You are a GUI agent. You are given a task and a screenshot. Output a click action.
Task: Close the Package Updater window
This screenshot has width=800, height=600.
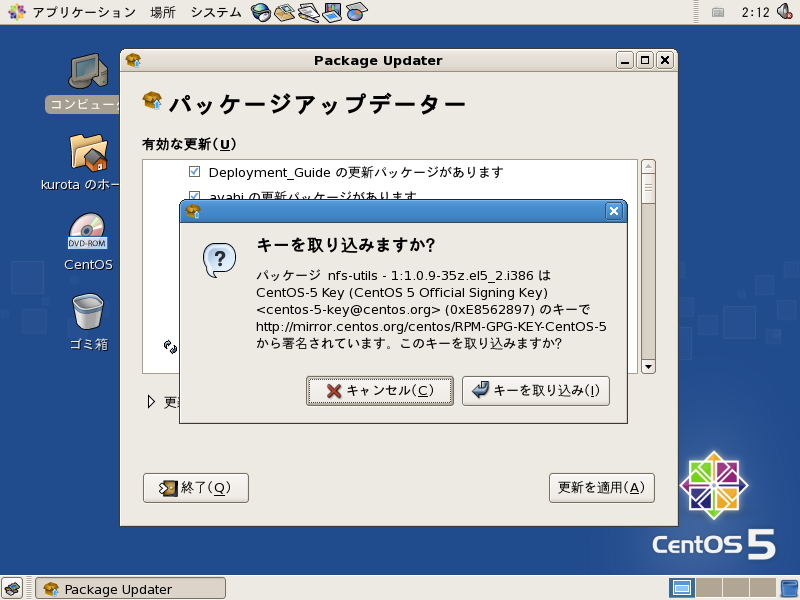point(665,60)
